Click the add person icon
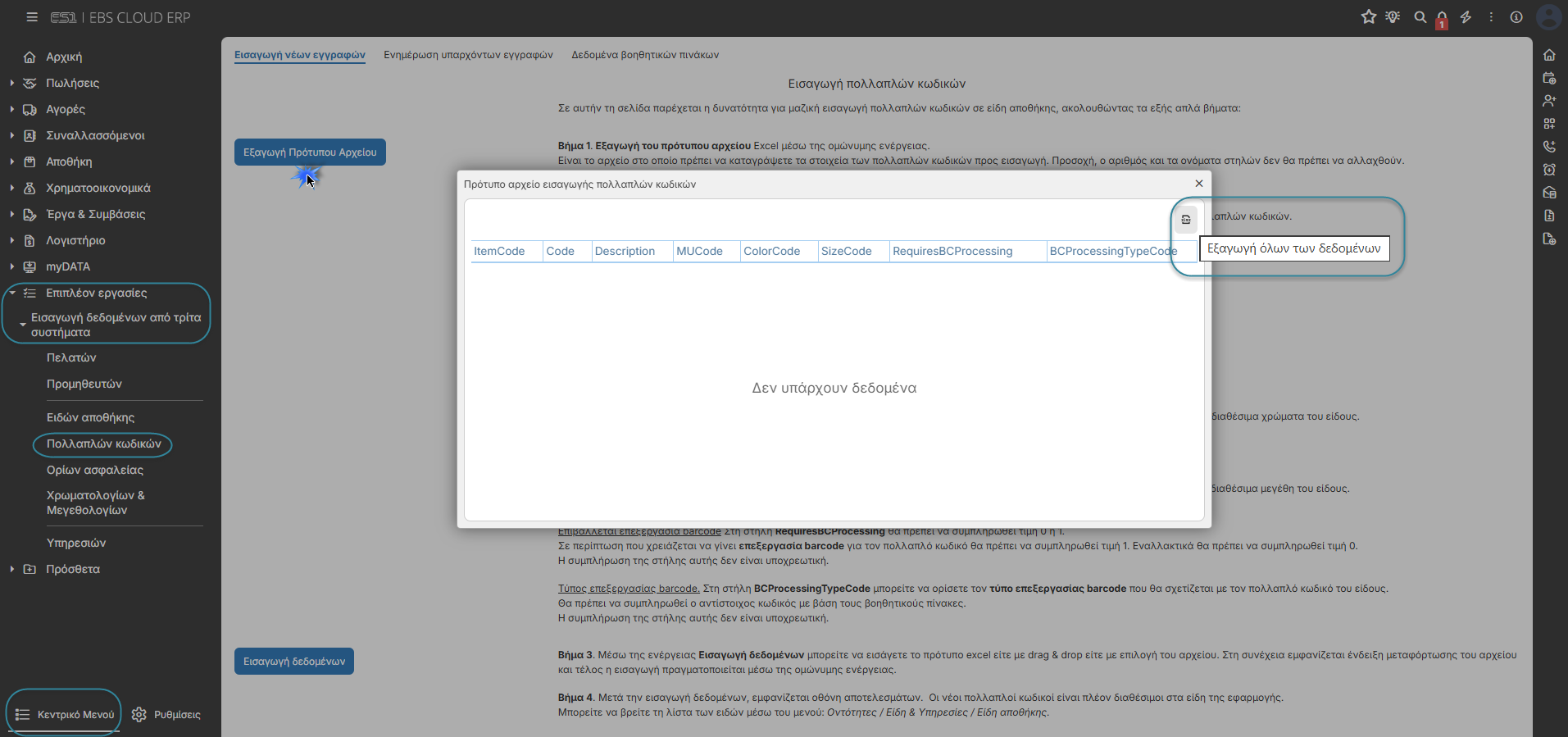The height and width of the screenshot is (737, 1568). pos(1549,101)
